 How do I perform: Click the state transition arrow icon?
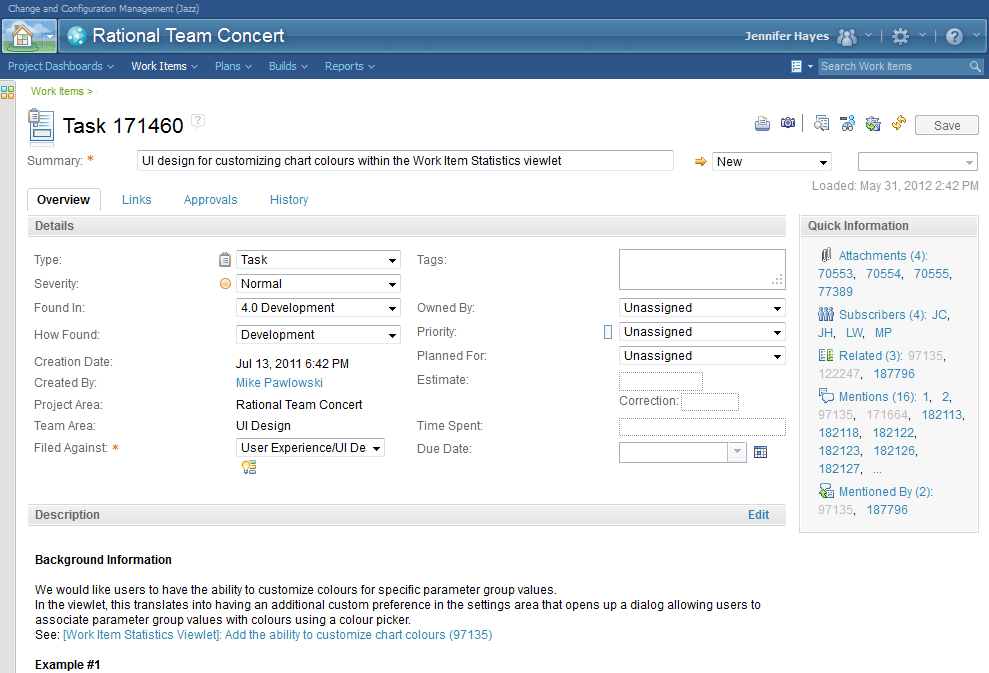tap(700, 161)
